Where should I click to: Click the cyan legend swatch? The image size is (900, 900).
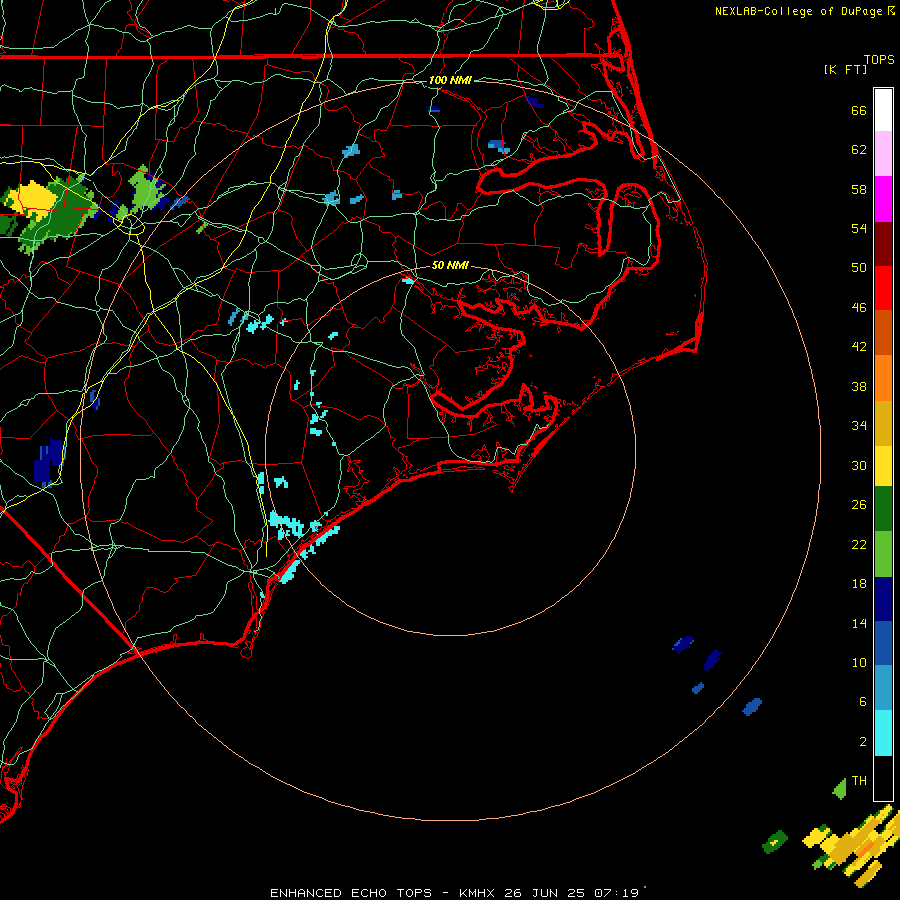tap(883, 732)
